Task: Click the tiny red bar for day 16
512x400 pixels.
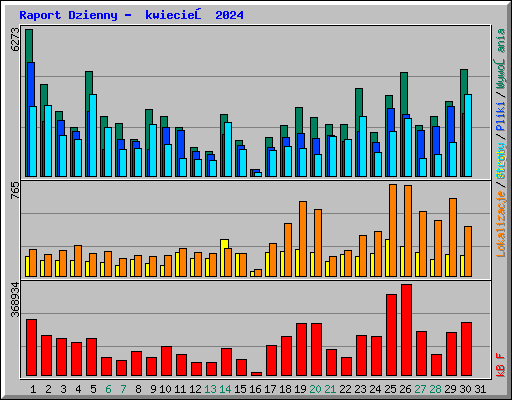Action: (256, 374)
